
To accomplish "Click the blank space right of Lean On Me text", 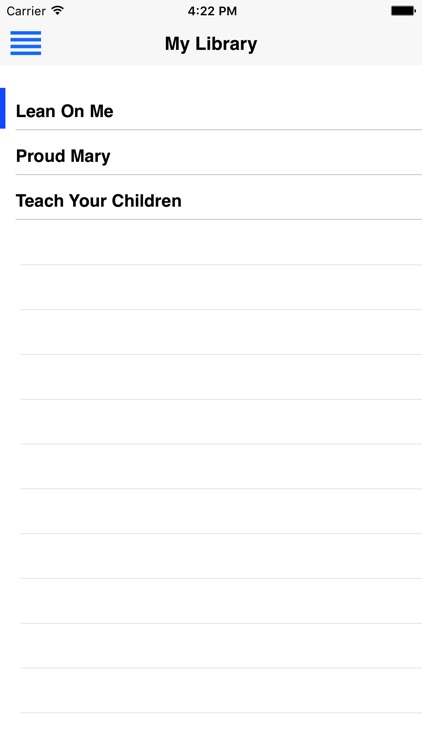I will coord(268,108).
